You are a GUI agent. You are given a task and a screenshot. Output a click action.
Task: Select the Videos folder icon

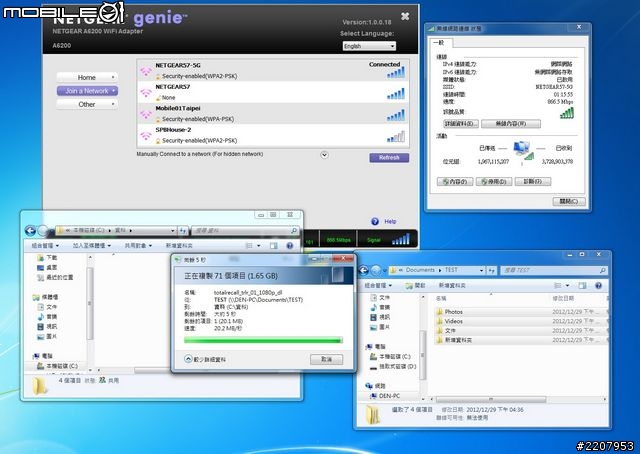(x=440, y=321)
